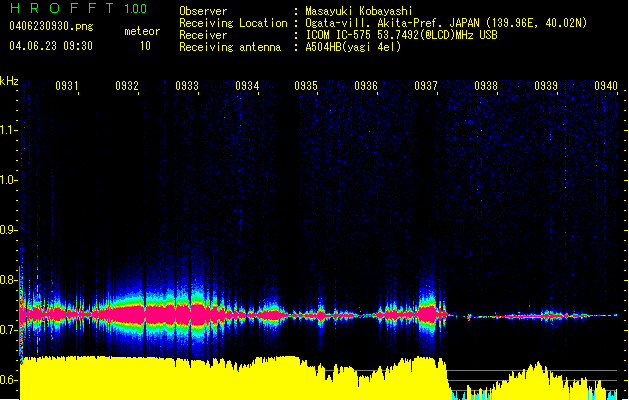Image resolution: width=629 pixels, height=400 pixels.
Task: Click the 0938 time marker
Action: 486,85
